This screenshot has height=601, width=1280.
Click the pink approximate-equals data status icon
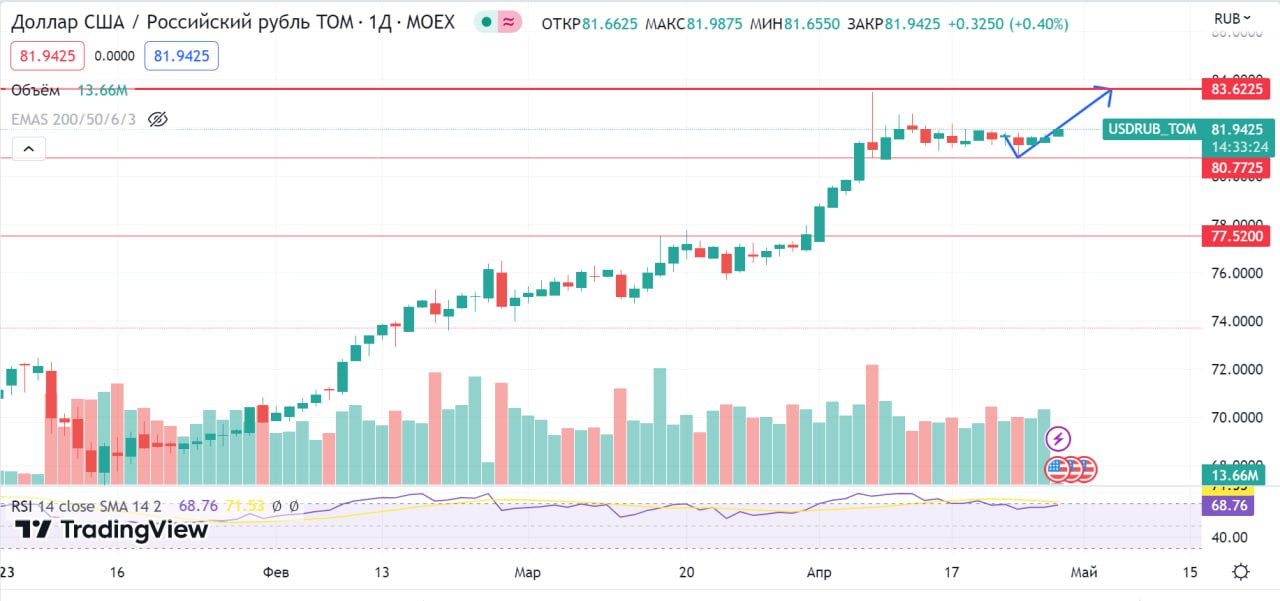510,21
